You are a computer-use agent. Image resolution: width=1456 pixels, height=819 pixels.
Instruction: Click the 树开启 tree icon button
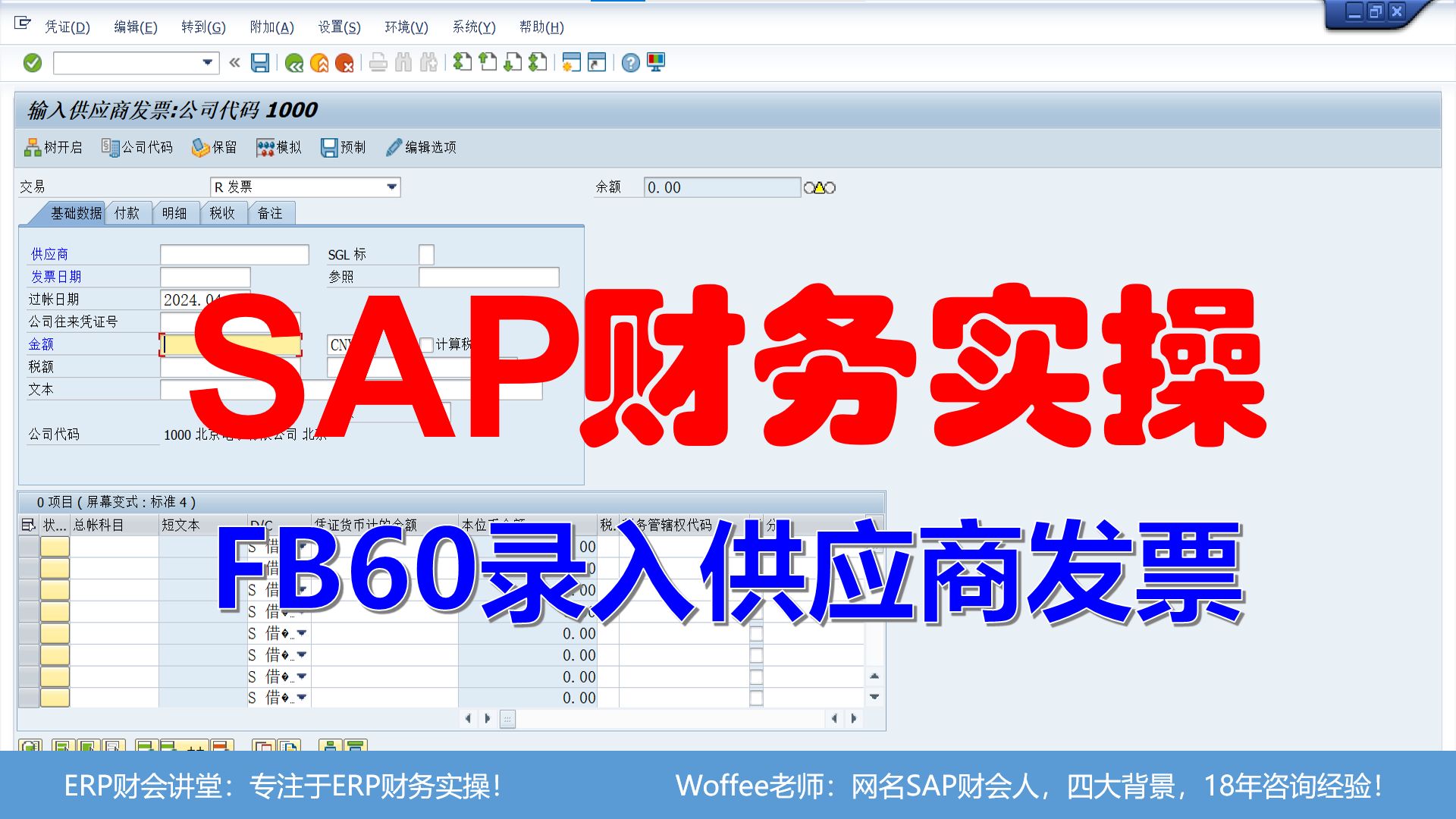coord(53,147)
